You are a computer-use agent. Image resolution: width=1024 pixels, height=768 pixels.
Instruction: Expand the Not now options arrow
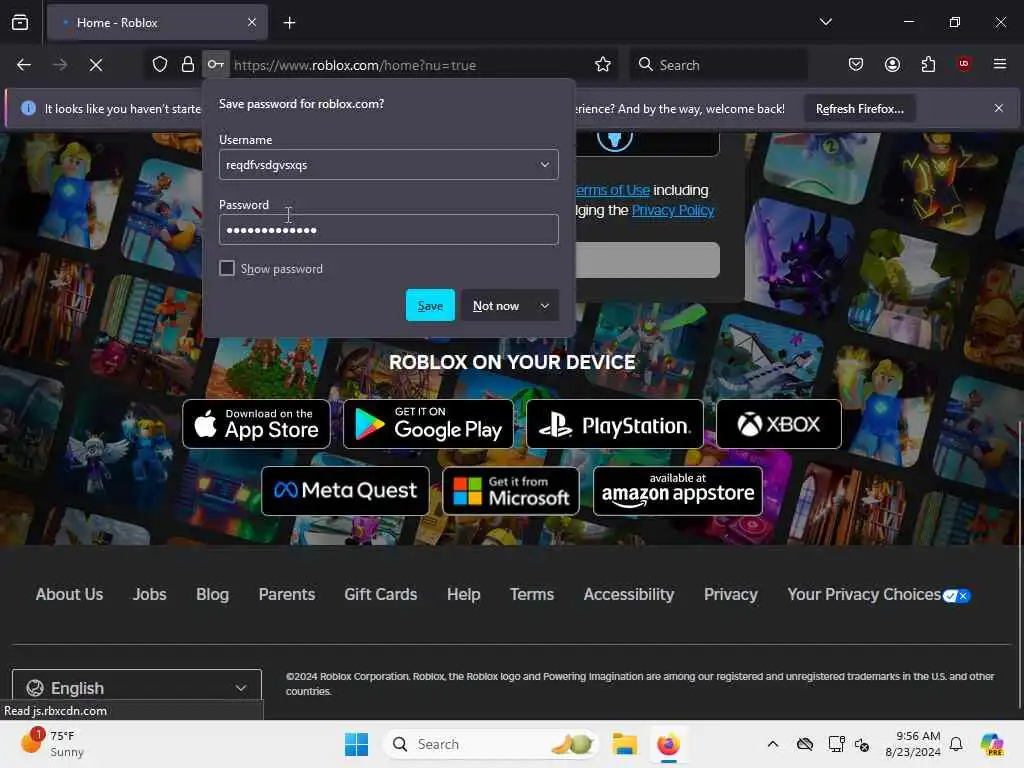point(545,306)
